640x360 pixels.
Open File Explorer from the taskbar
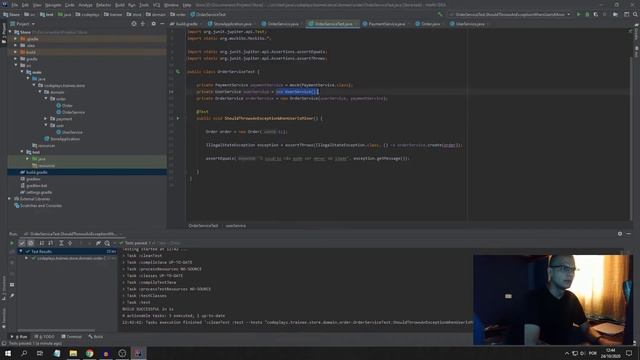point(73,353)
